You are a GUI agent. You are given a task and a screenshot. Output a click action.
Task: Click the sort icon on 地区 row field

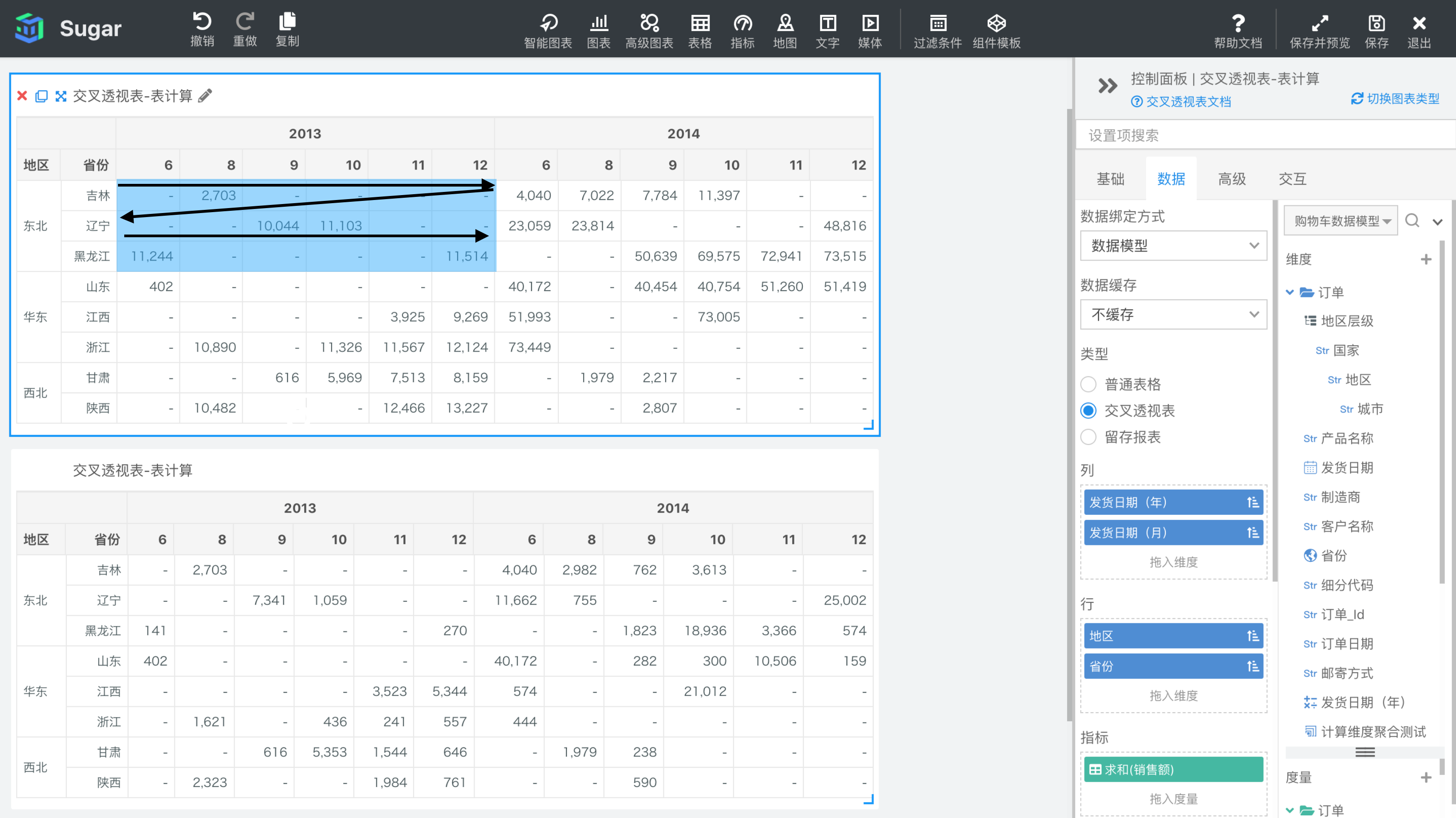1252,636
